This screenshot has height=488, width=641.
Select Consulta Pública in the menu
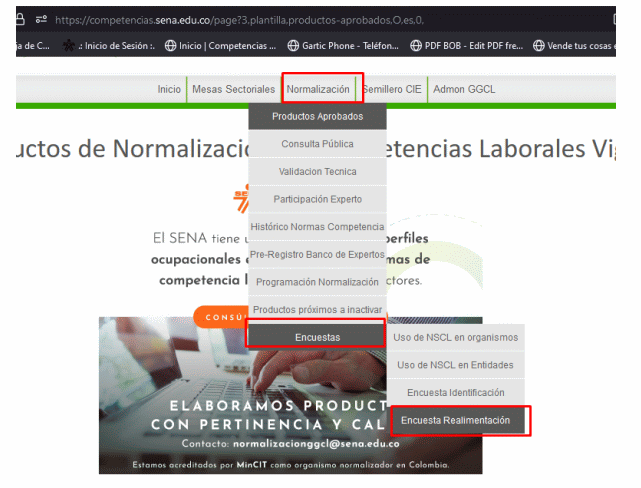(317, 144)
